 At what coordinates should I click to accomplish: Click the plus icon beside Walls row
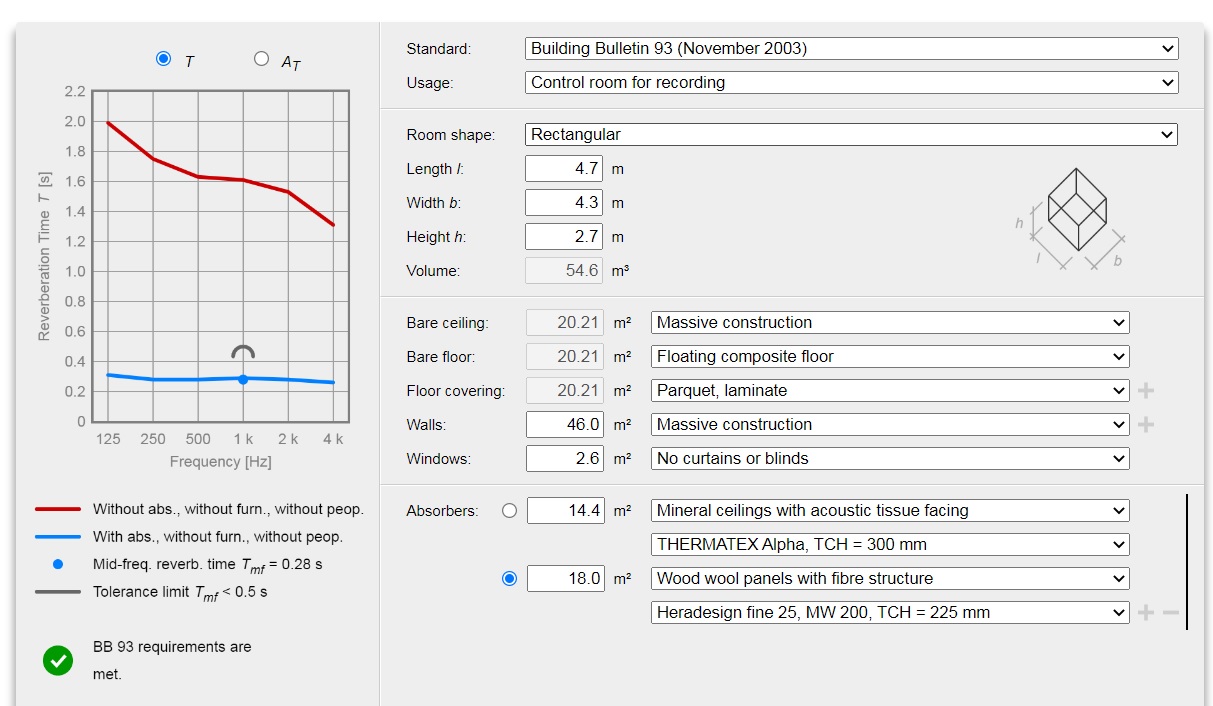pyautogui.click(x=1146, y=424)
